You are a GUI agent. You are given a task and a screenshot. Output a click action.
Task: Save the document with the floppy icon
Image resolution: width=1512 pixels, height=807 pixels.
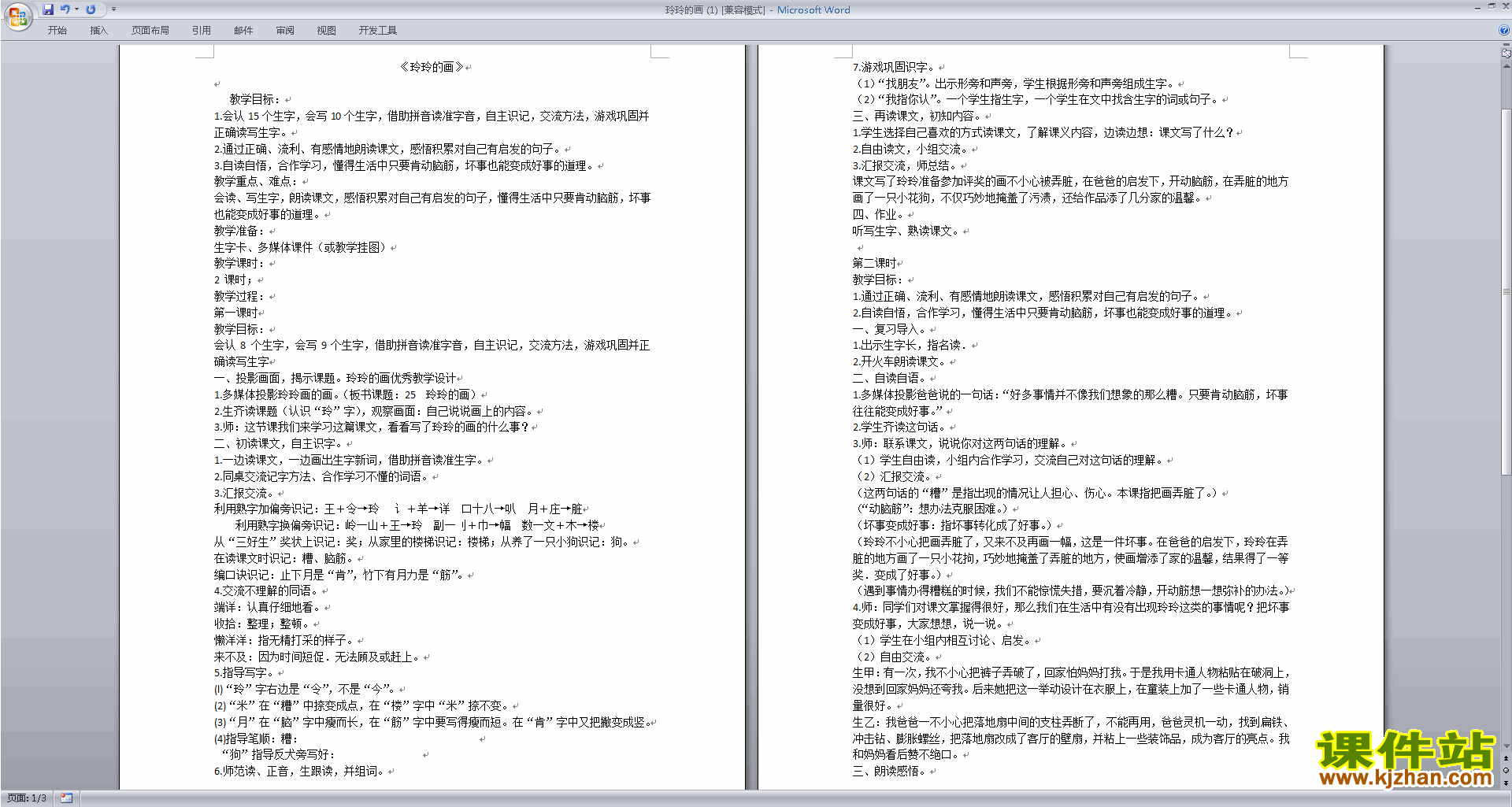48,9
